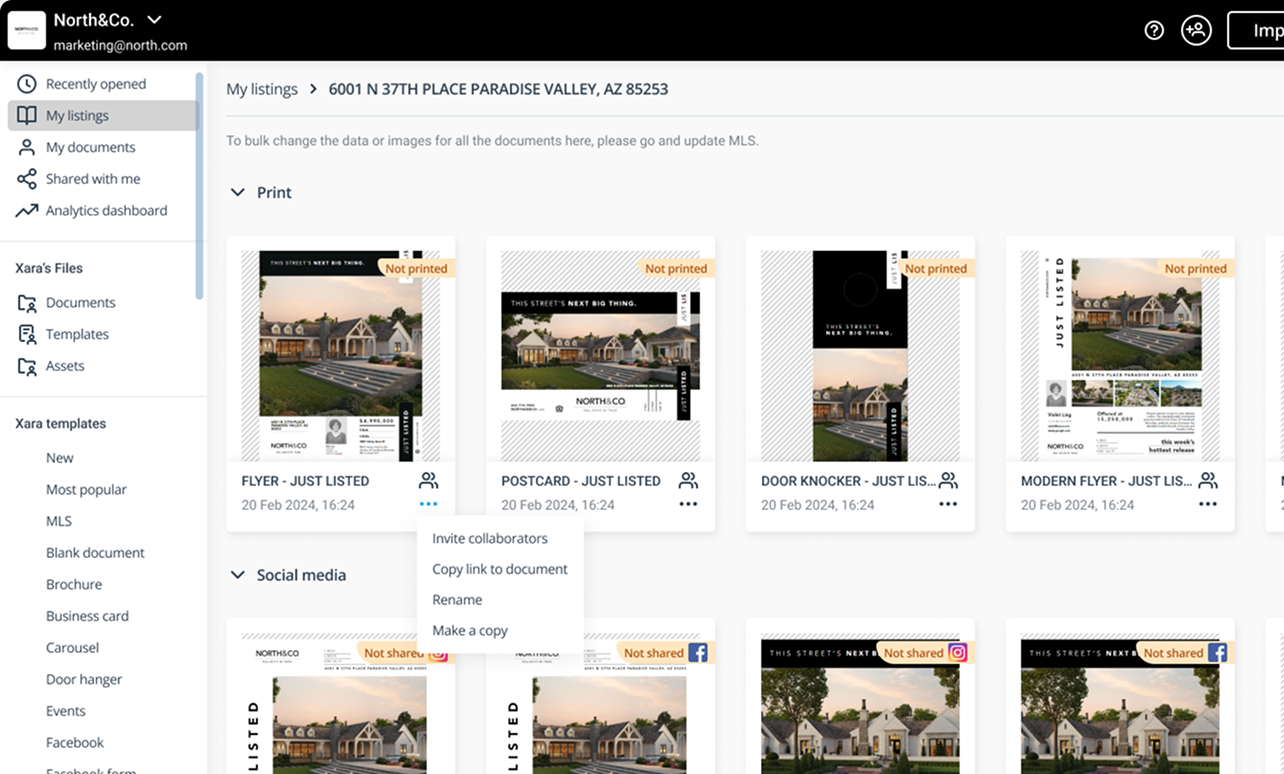This screenshot has height=774, width=1284.
Task: Click collaborators icon on POSTCARD - JUST LISTED
Action: [x=688, y=480]
